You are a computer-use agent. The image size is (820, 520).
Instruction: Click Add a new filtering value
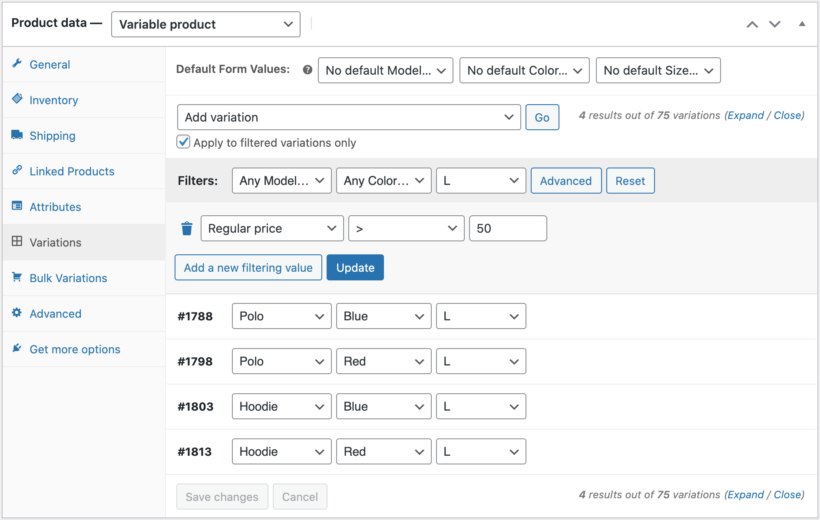coord(249,267)
